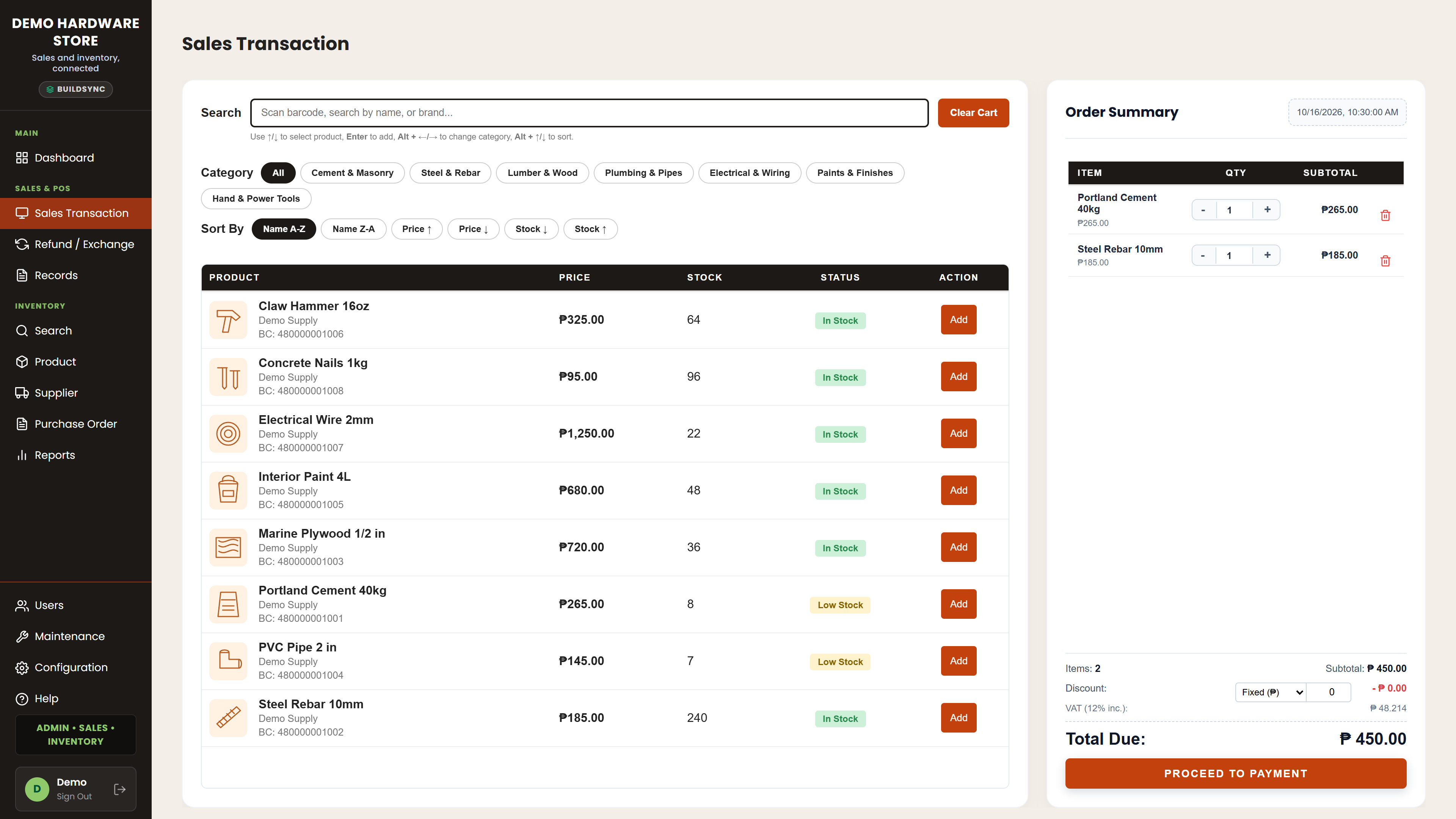Image resolution: width=1456 pixels, height=819 pixels.
Task: Click the Maintenance wrench icon
Action: click(x=22, y=637)
